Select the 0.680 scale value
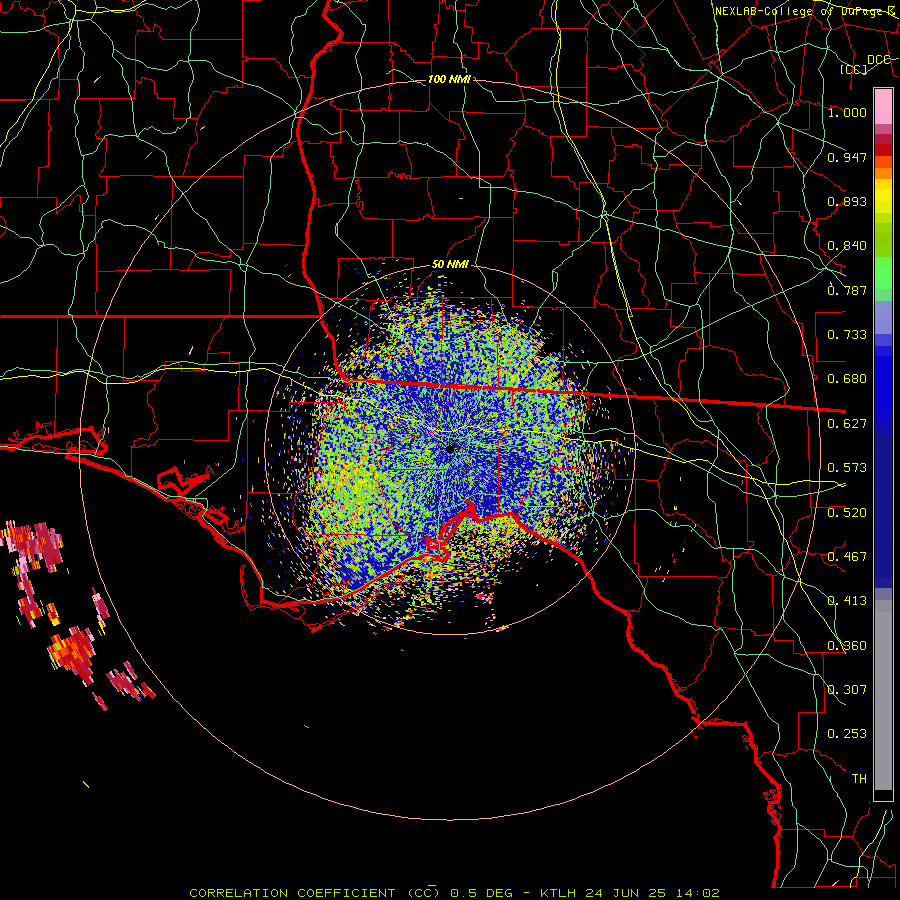900x900 pixels. (x=847, y=379)
